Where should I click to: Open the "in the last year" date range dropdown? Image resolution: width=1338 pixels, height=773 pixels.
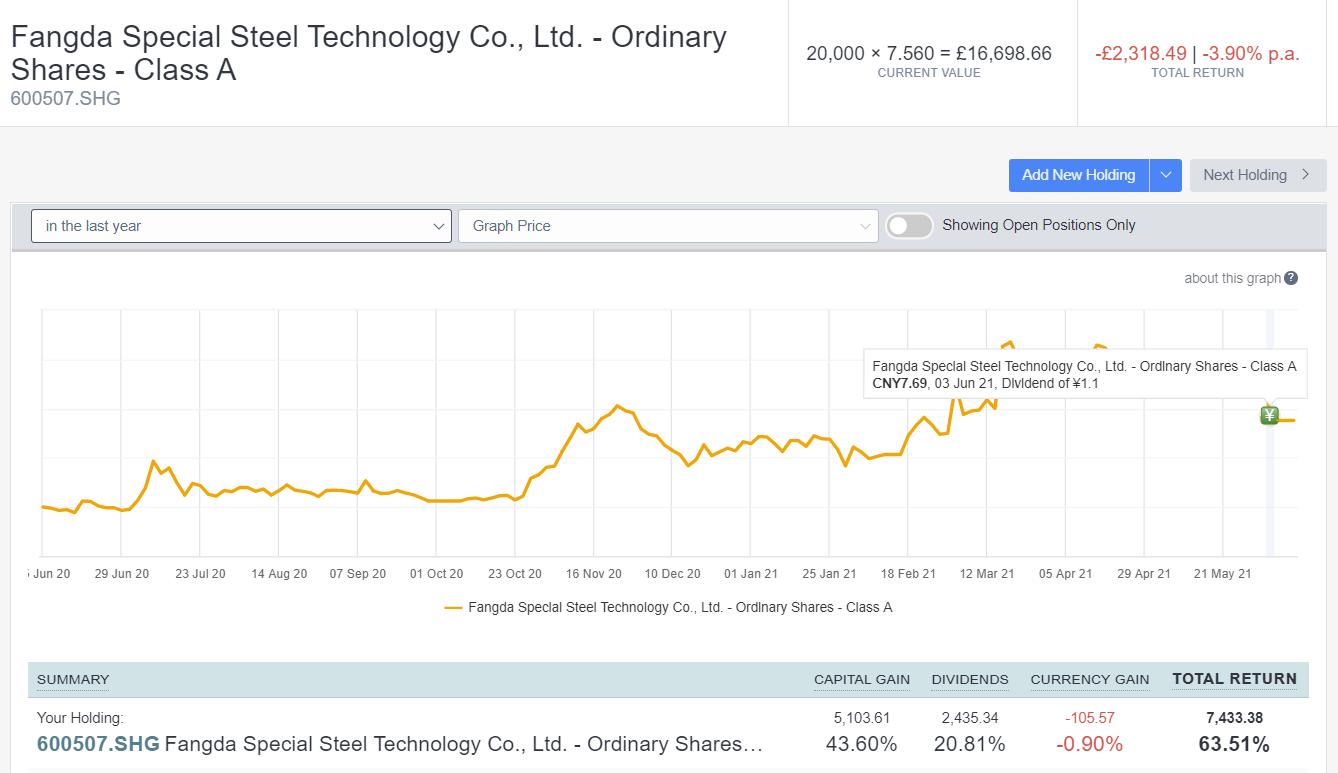tap(240, 226)
